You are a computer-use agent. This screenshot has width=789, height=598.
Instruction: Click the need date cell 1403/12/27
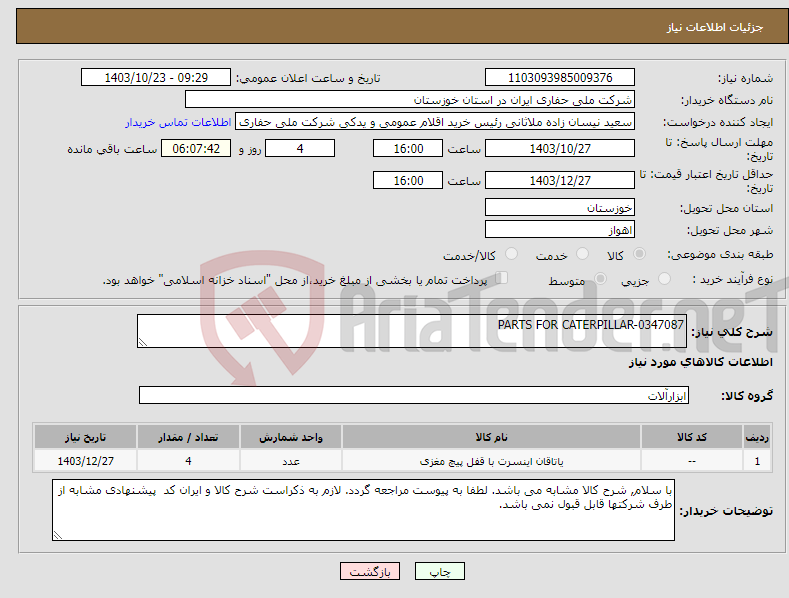[86, 461]
